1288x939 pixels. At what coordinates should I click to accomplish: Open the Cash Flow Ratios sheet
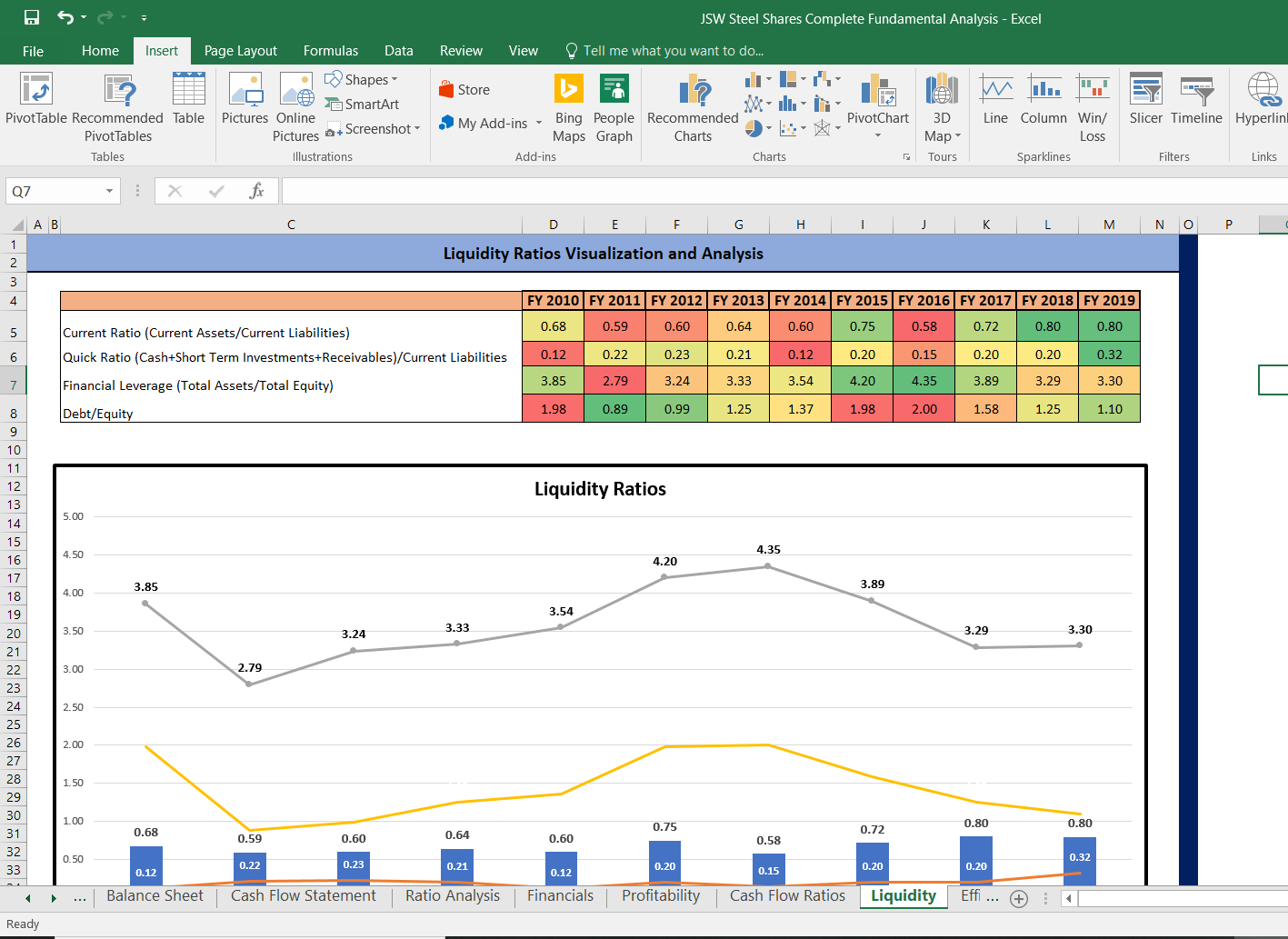787,895
